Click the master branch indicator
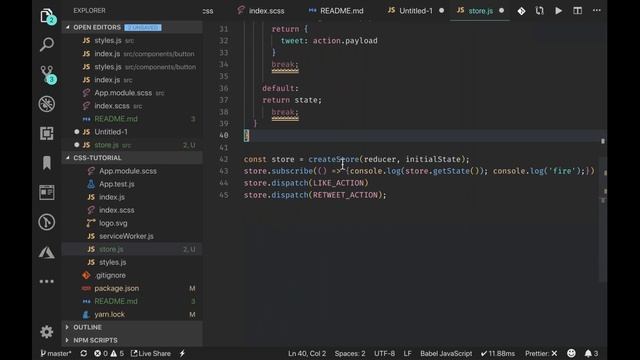Image resolution: width=640 pixels, height=360 pixels. coord(56,353)
